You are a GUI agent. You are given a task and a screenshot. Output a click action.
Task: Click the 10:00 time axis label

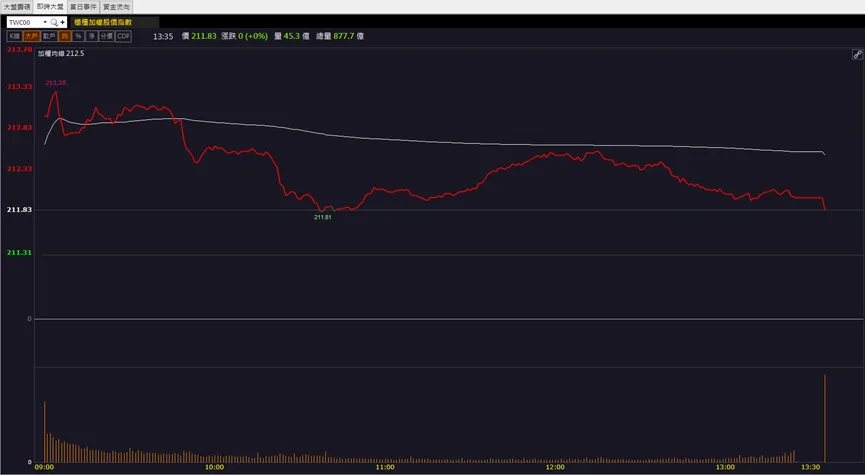214,467
